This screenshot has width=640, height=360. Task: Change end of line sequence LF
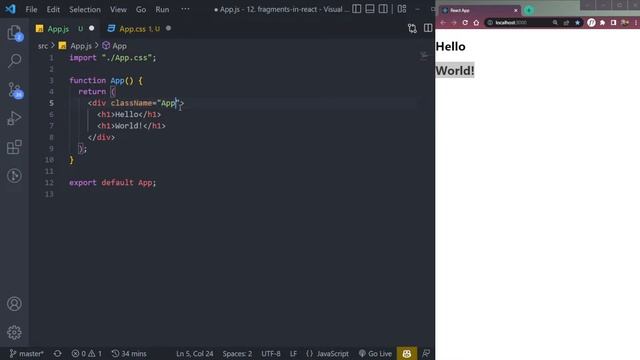pos(293,353)
